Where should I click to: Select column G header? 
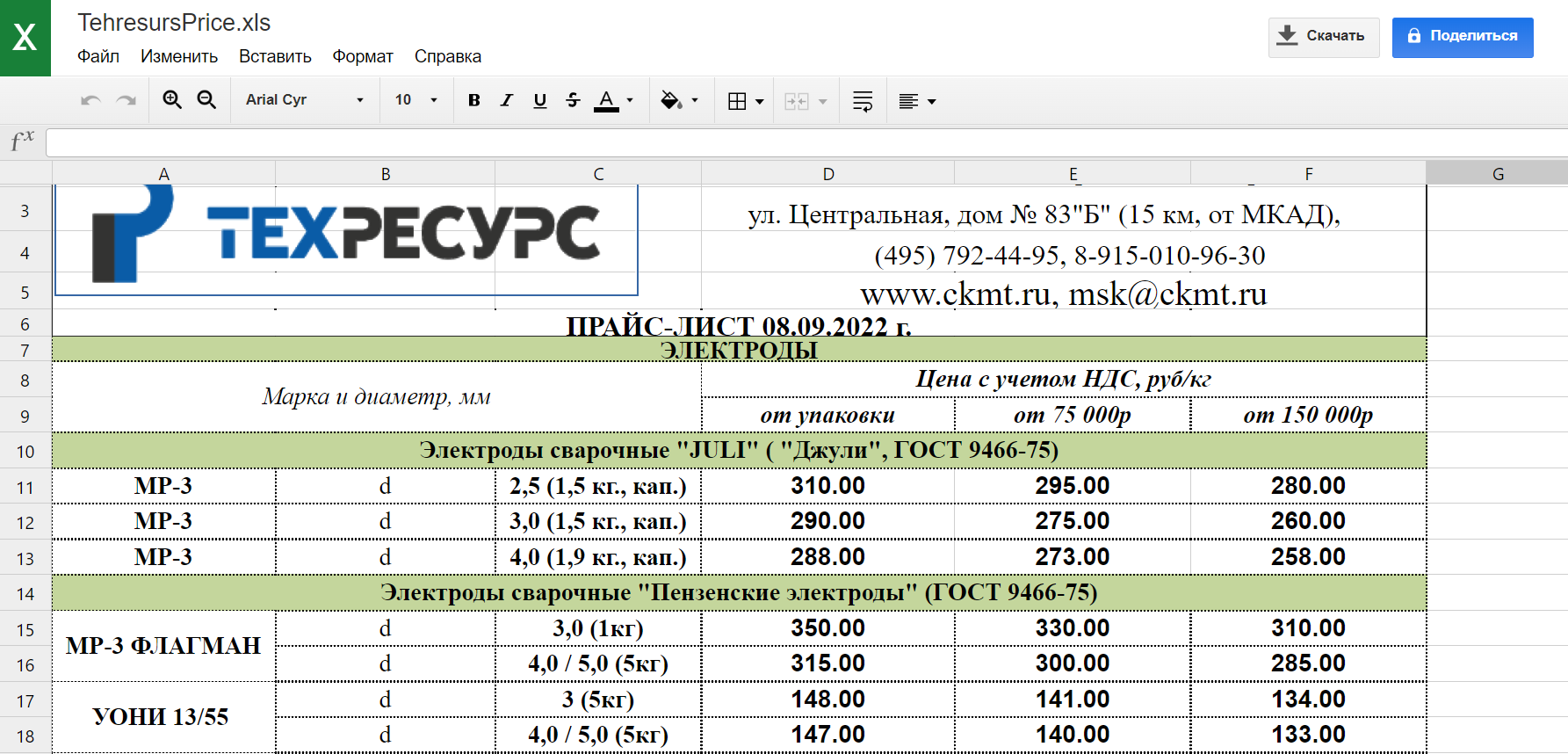coord(1498,173)
